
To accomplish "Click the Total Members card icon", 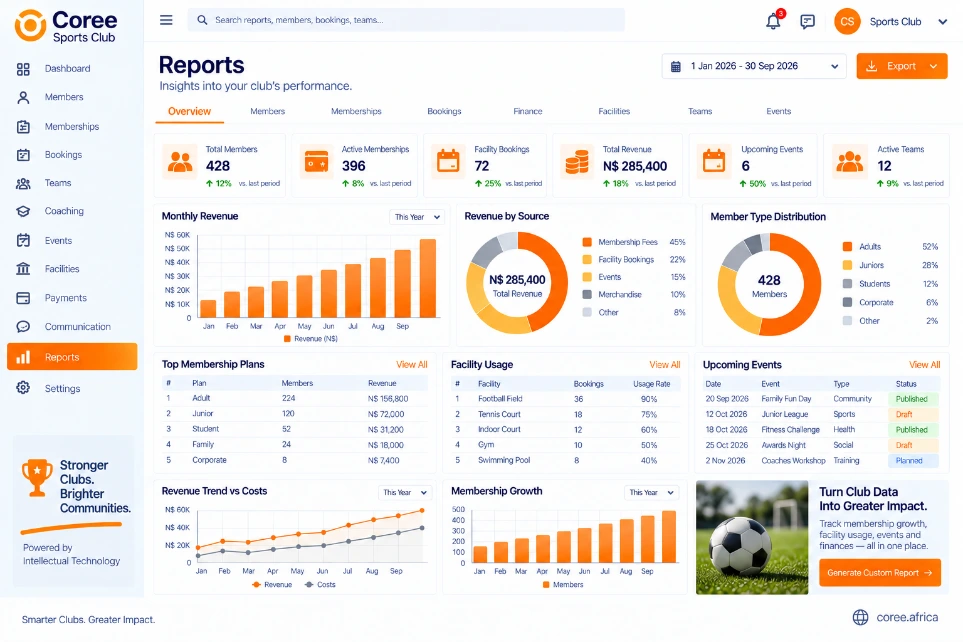I will tap(180, 162).
